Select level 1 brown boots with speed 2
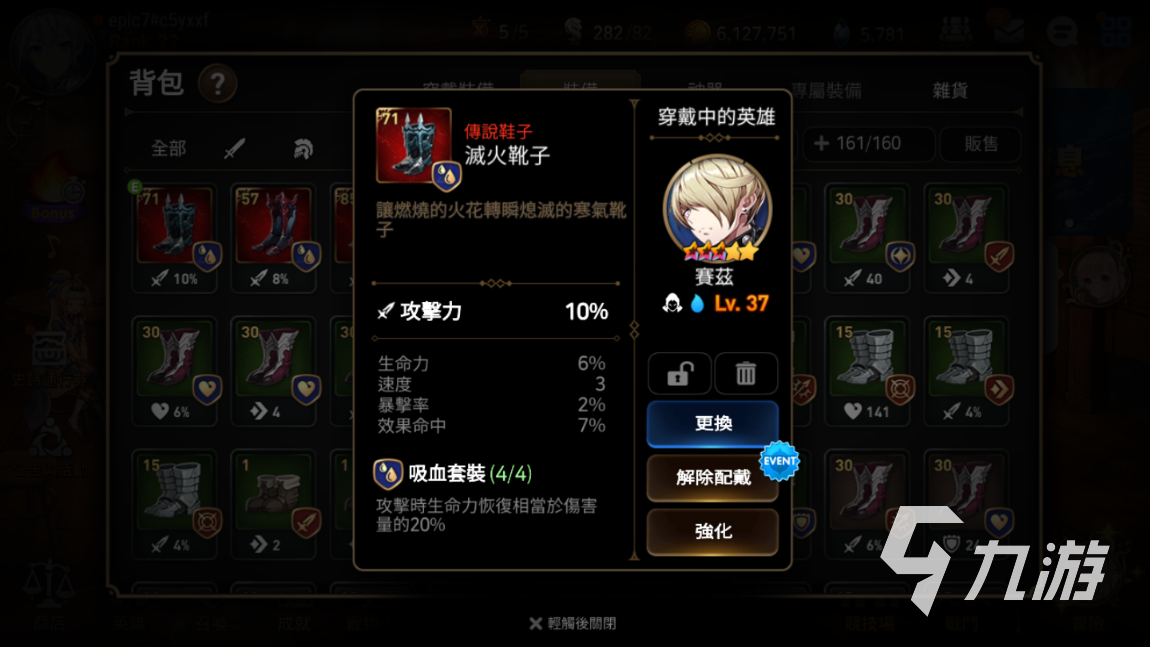 275,505
